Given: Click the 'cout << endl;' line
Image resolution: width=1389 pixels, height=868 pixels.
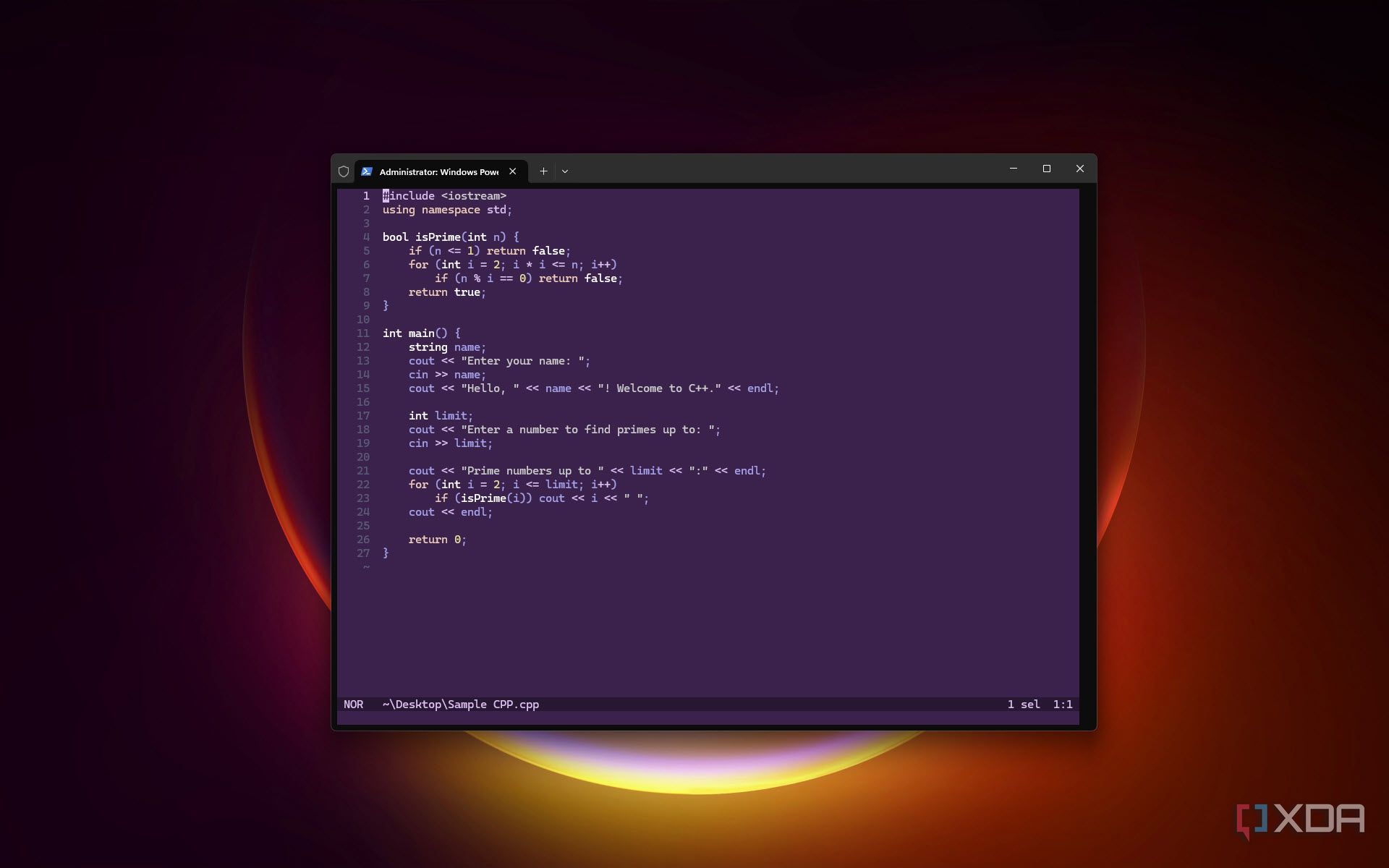Looking at the screenshot, I should tap(451, 512).
